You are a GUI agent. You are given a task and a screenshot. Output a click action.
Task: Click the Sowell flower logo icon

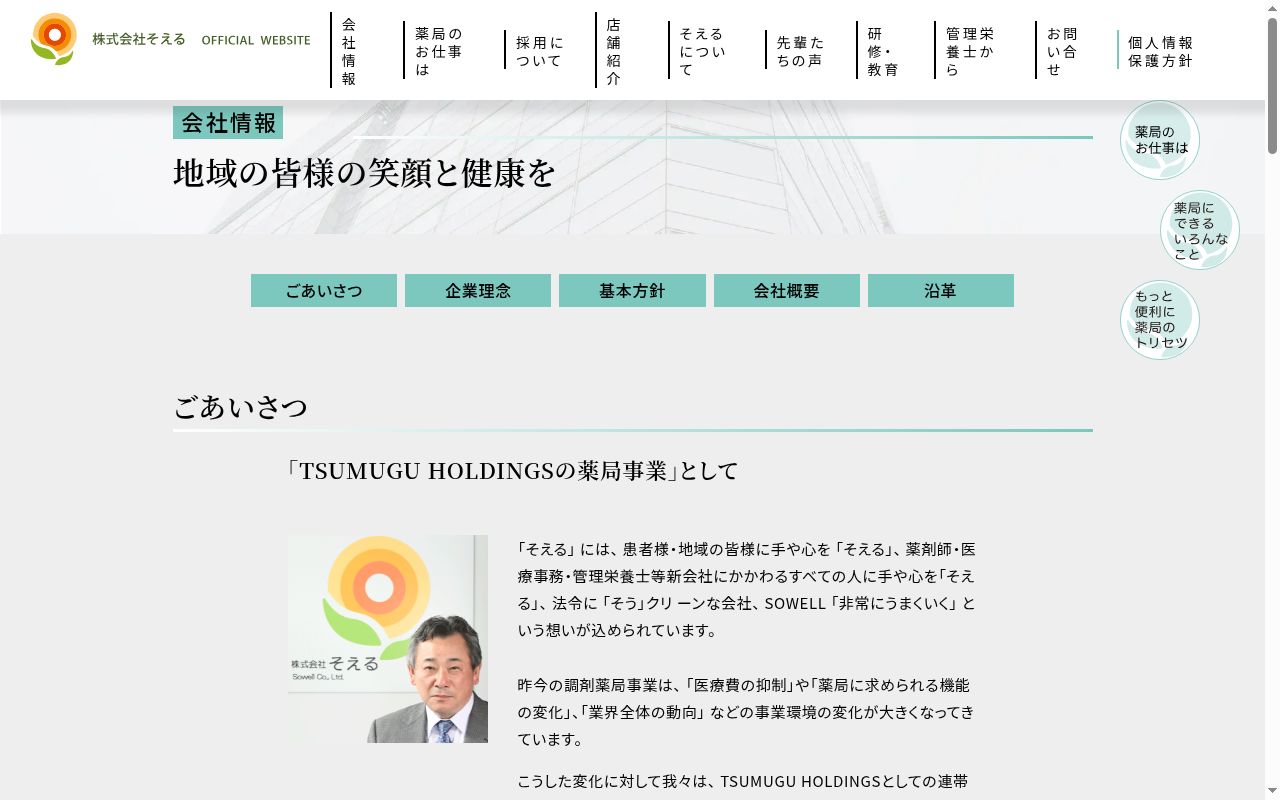click(54, 39)
